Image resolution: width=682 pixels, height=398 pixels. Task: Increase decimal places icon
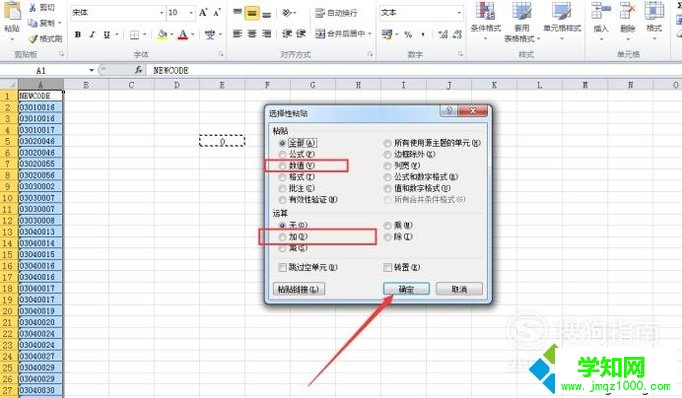tap(443, 34)
